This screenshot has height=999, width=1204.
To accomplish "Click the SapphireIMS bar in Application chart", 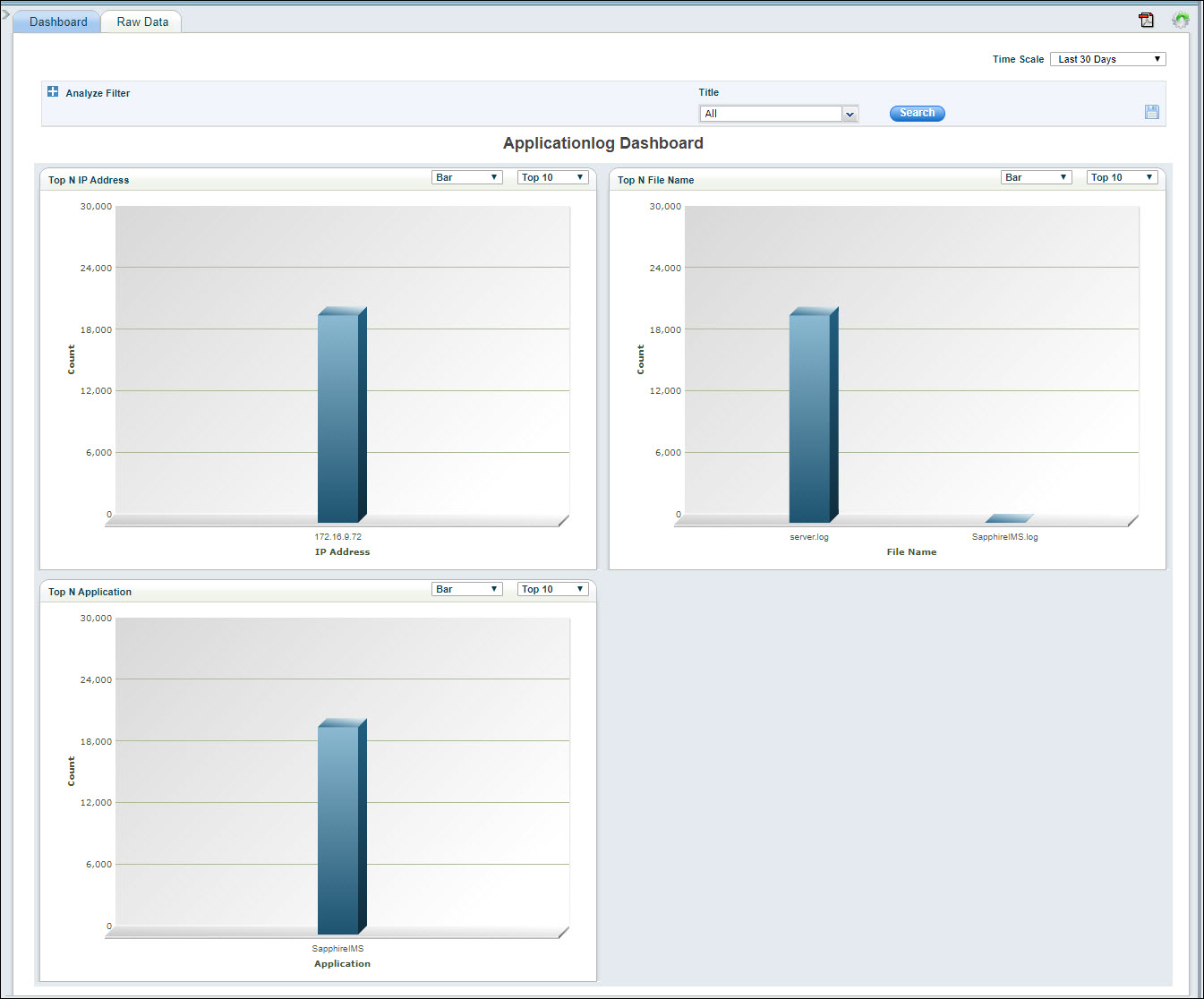I will 339,828.
